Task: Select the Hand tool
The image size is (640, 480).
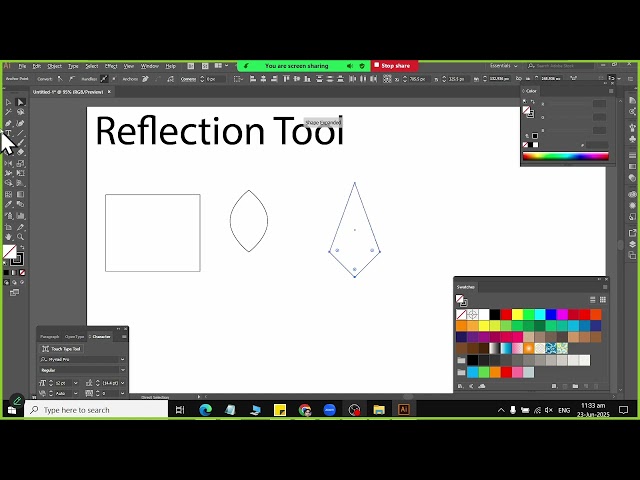Action: click(8, 237)
